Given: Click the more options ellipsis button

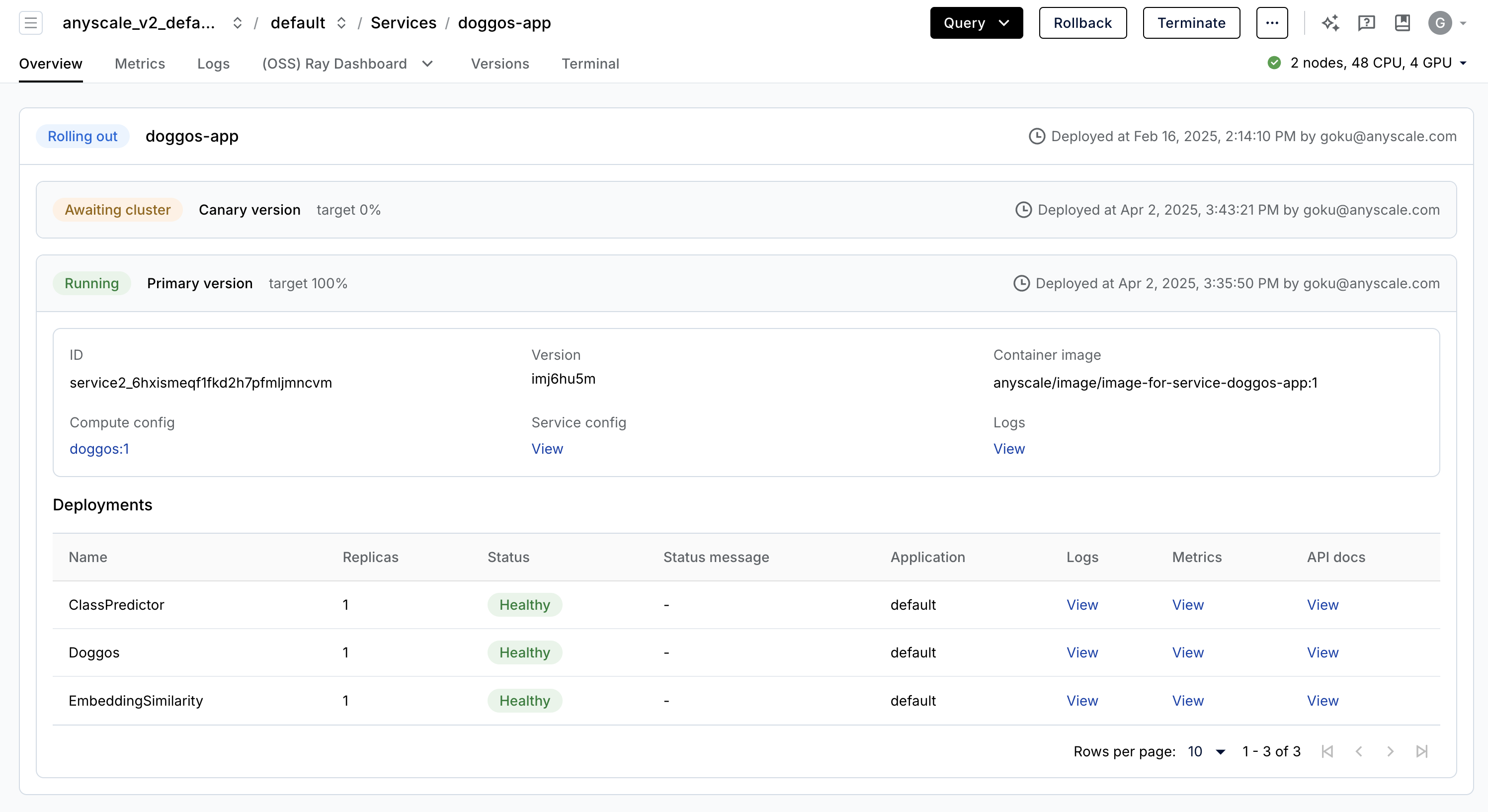Looking at the screenshot, I should pos(1272,23).
